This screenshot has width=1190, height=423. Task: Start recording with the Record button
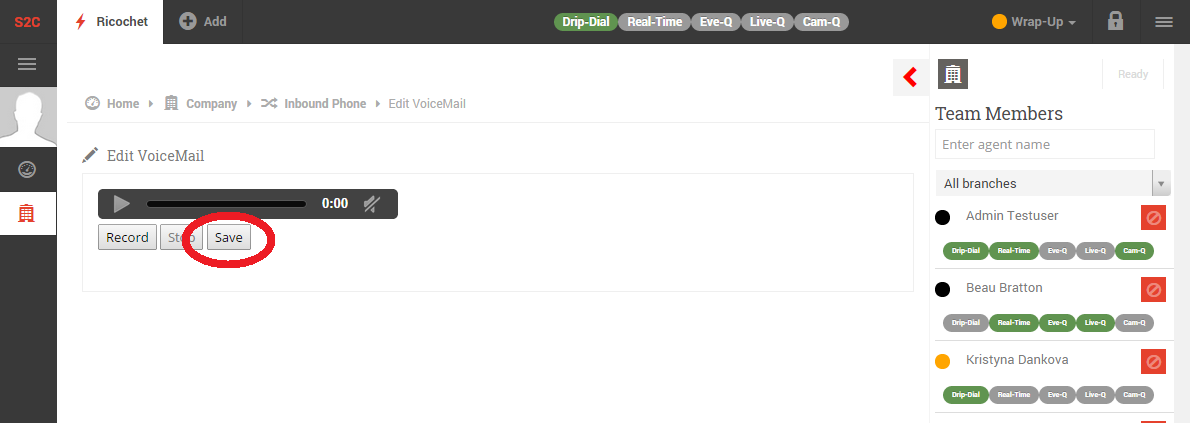click(127, 237)
